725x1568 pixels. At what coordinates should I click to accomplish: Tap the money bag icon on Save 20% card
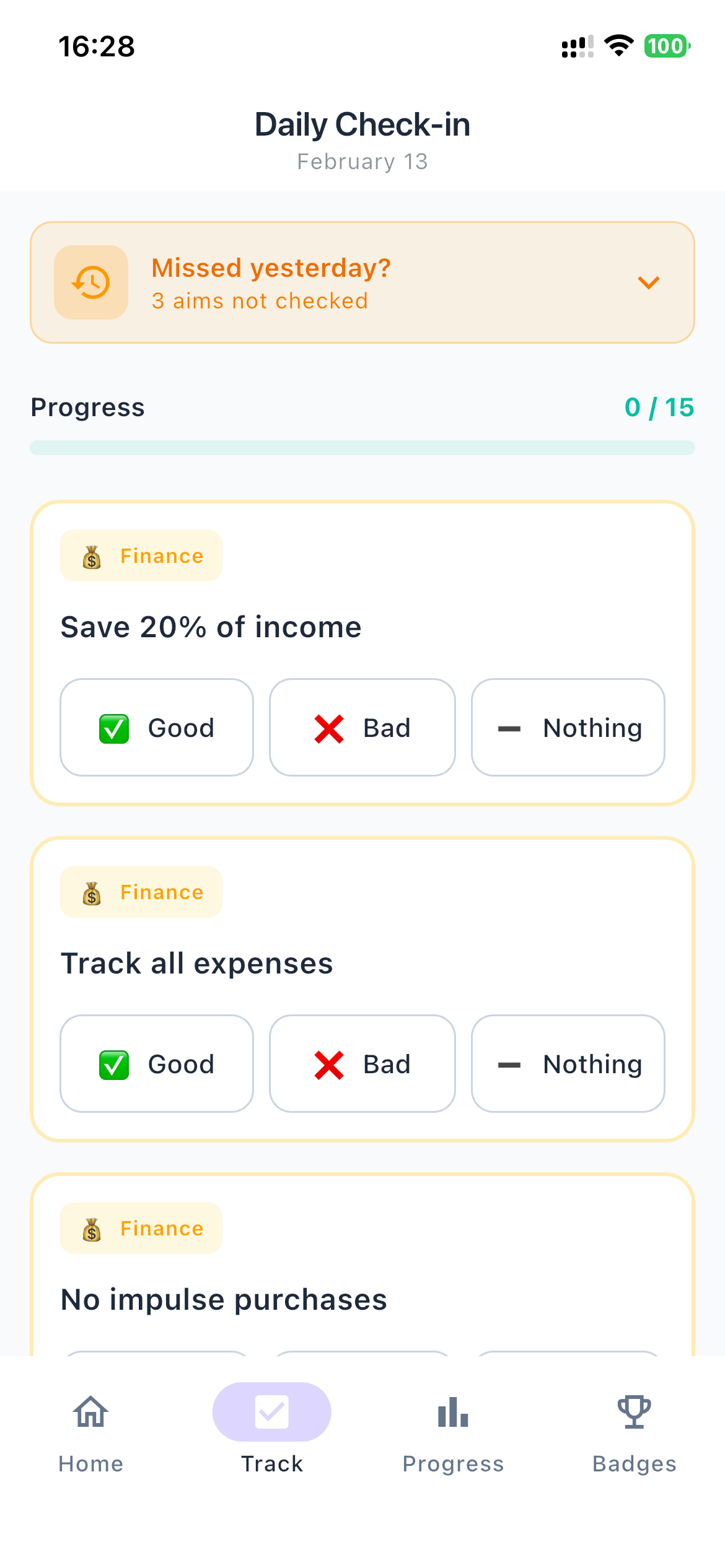point(92,555)
